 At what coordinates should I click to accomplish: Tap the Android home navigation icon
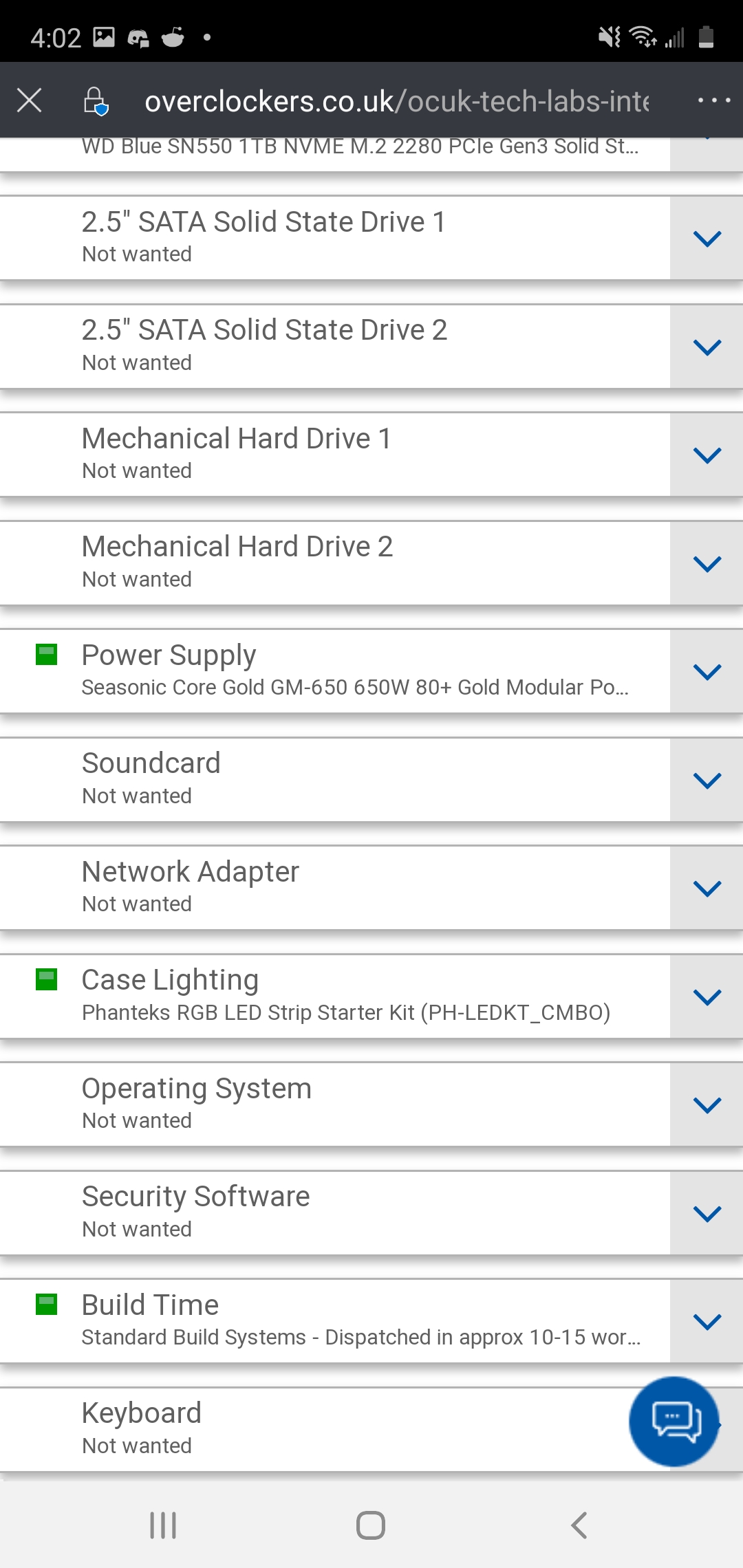(x=371, y=1525)
